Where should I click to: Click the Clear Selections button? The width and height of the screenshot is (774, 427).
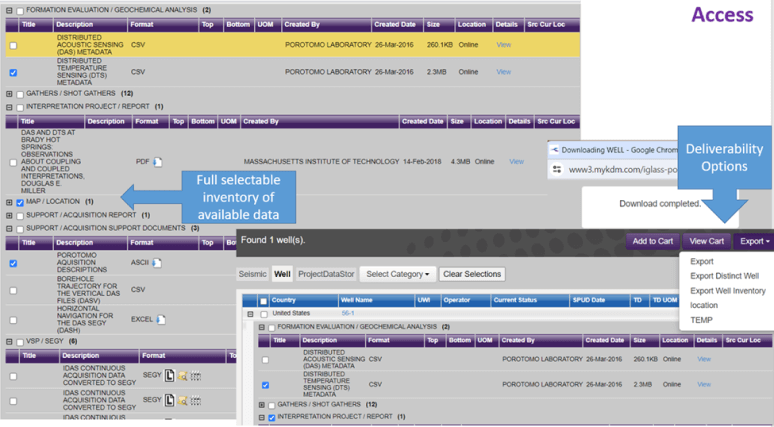pyautogui.click(x=471, y=274)
